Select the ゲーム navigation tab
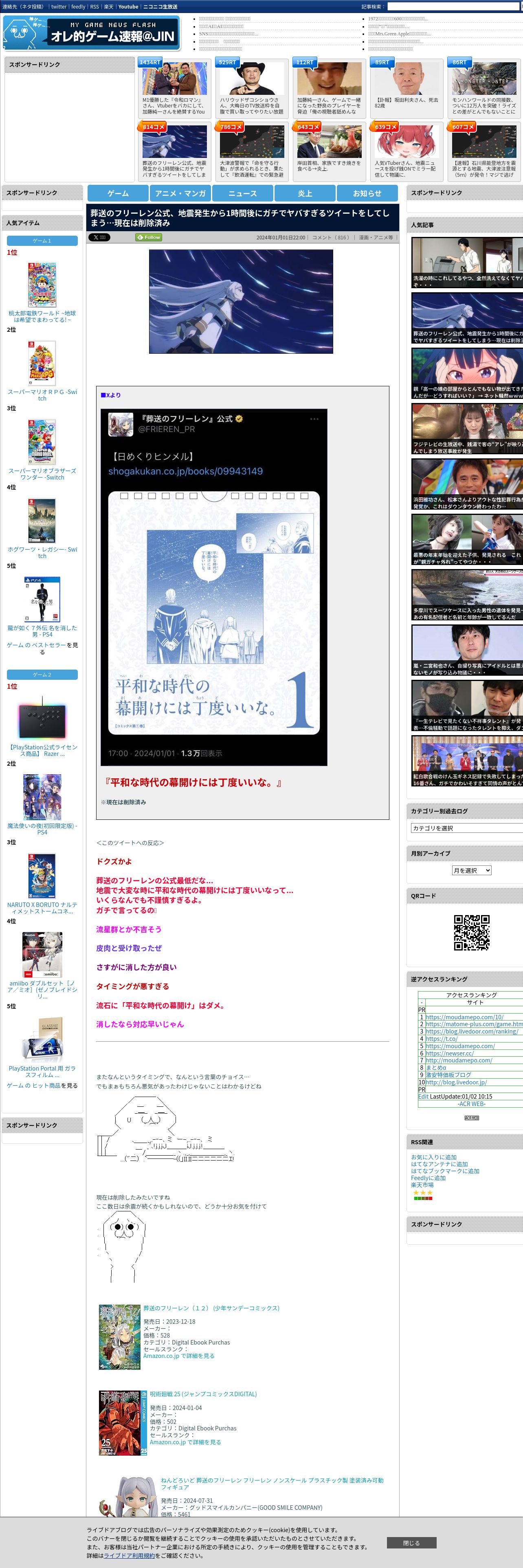 (118, 193)
